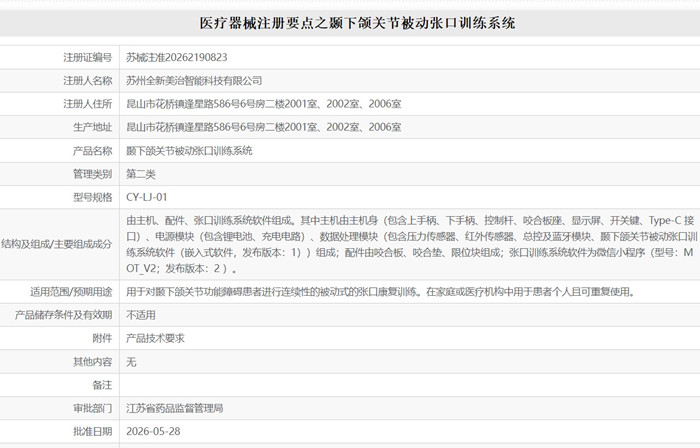This screenshot has height=448, width=700.
Task: Click the 注册人名称 label
Action: (88, 81)
